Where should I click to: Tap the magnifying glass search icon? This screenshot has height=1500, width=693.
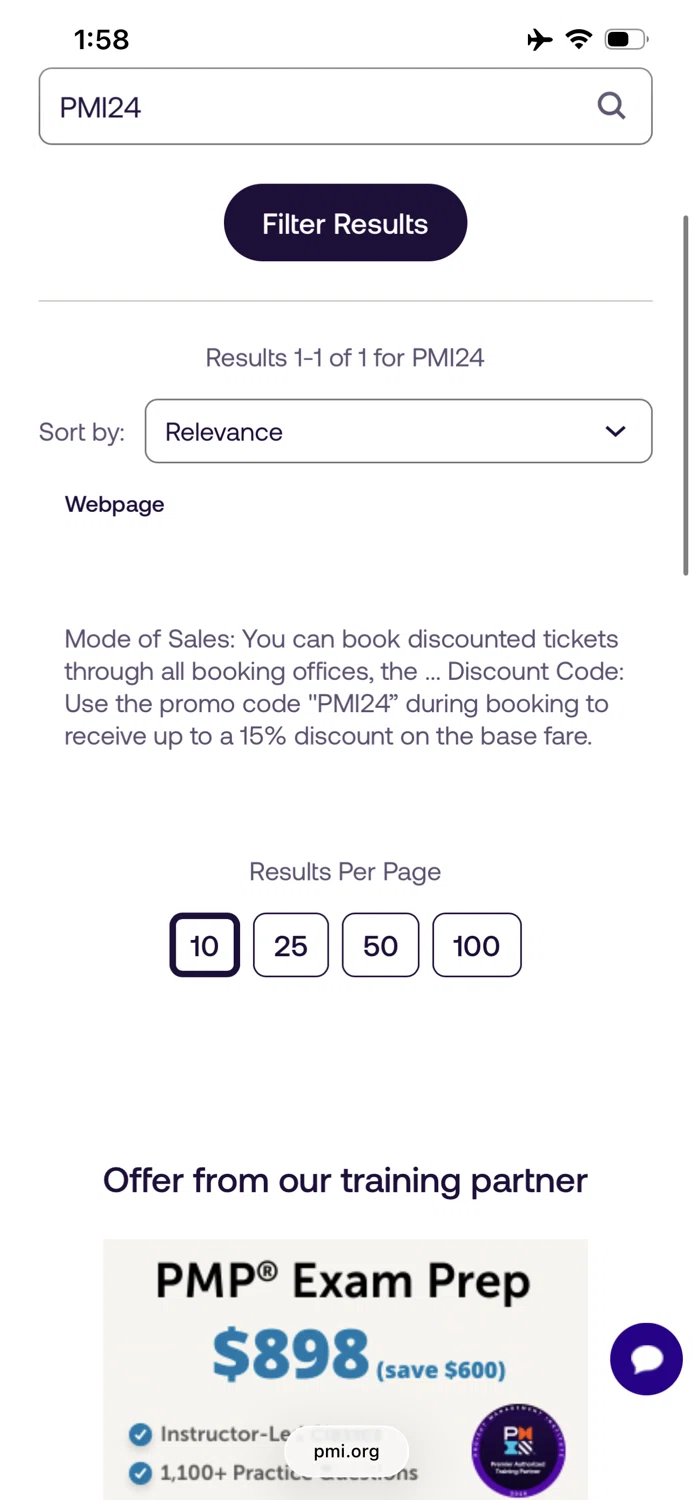coord(611,105)
